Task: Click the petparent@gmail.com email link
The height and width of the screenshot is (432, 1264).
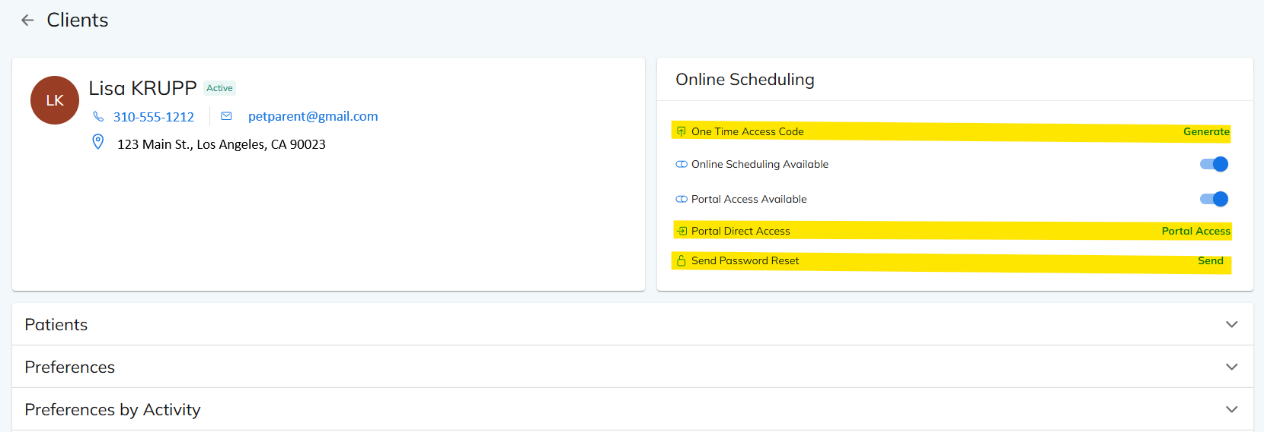Action: [x=313, y=116]
